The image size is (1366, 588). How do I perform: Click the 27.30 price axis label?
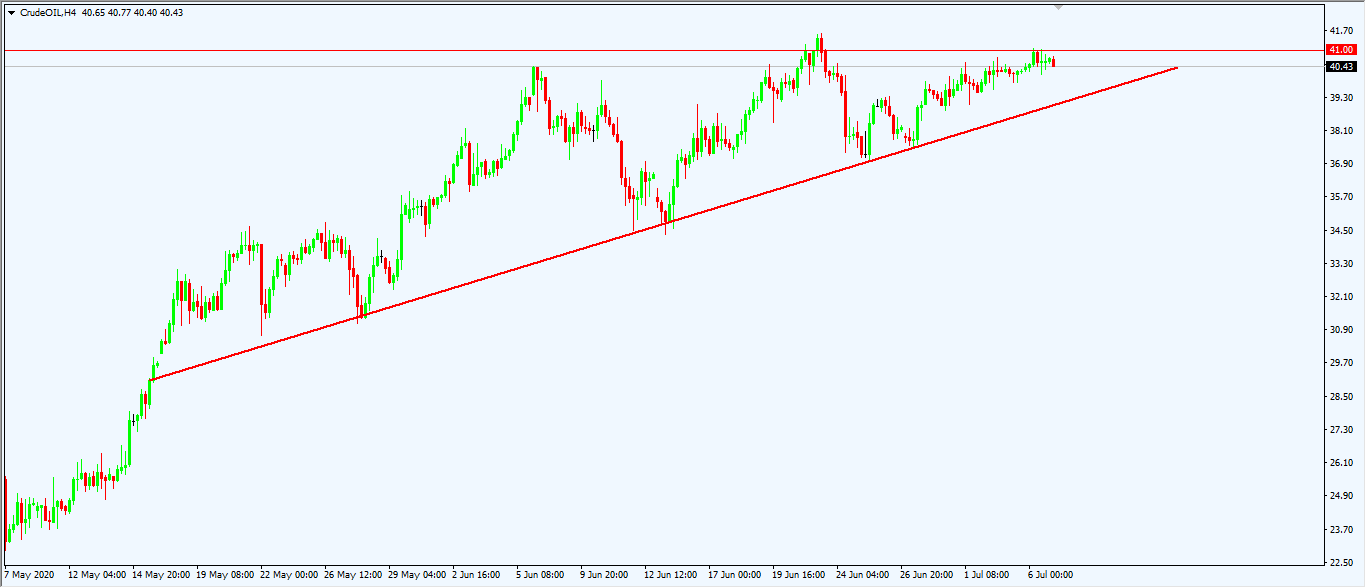point(1340,429)
